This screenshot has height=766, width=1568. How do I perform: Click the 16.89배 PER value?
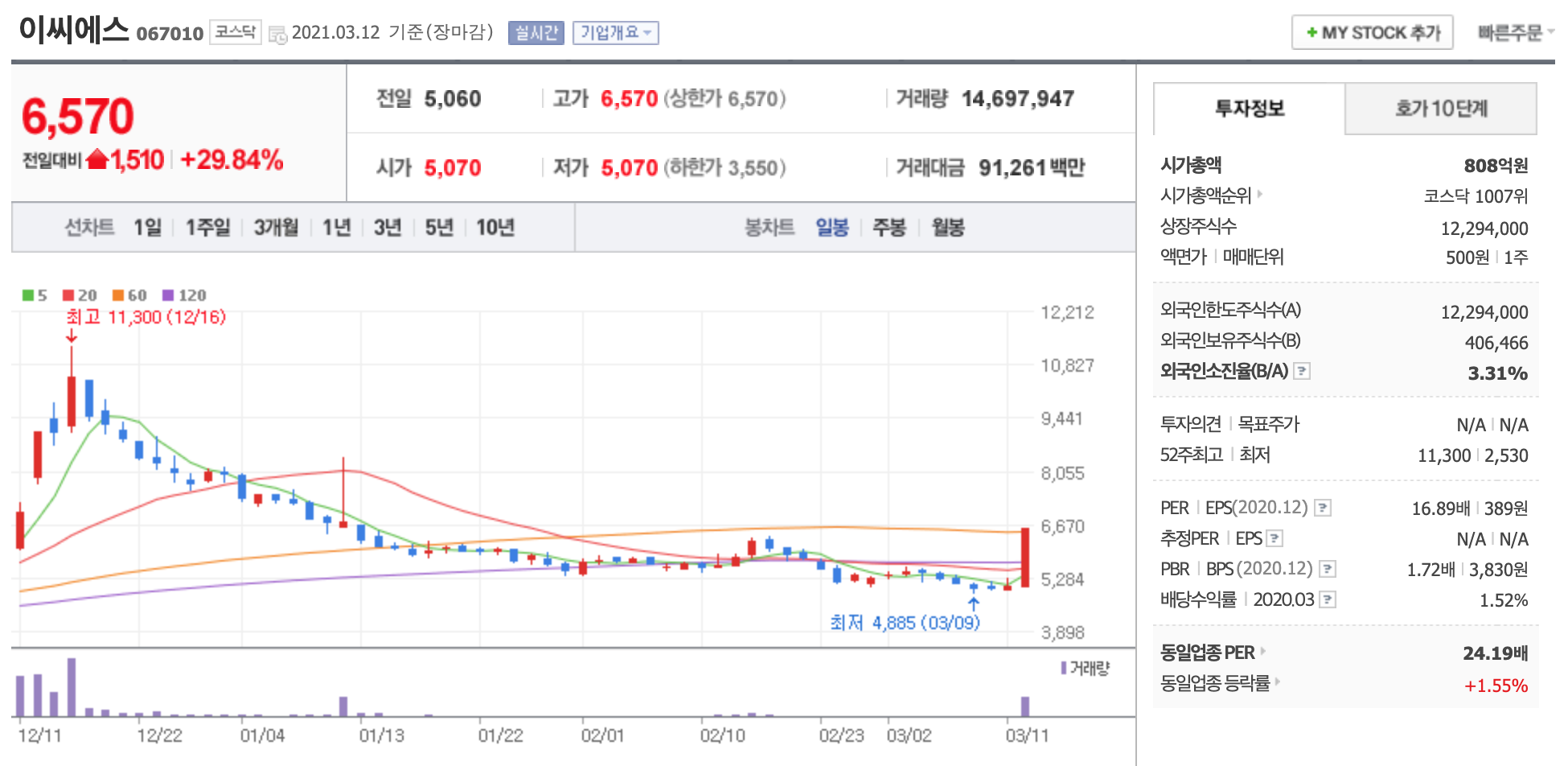1440,509
